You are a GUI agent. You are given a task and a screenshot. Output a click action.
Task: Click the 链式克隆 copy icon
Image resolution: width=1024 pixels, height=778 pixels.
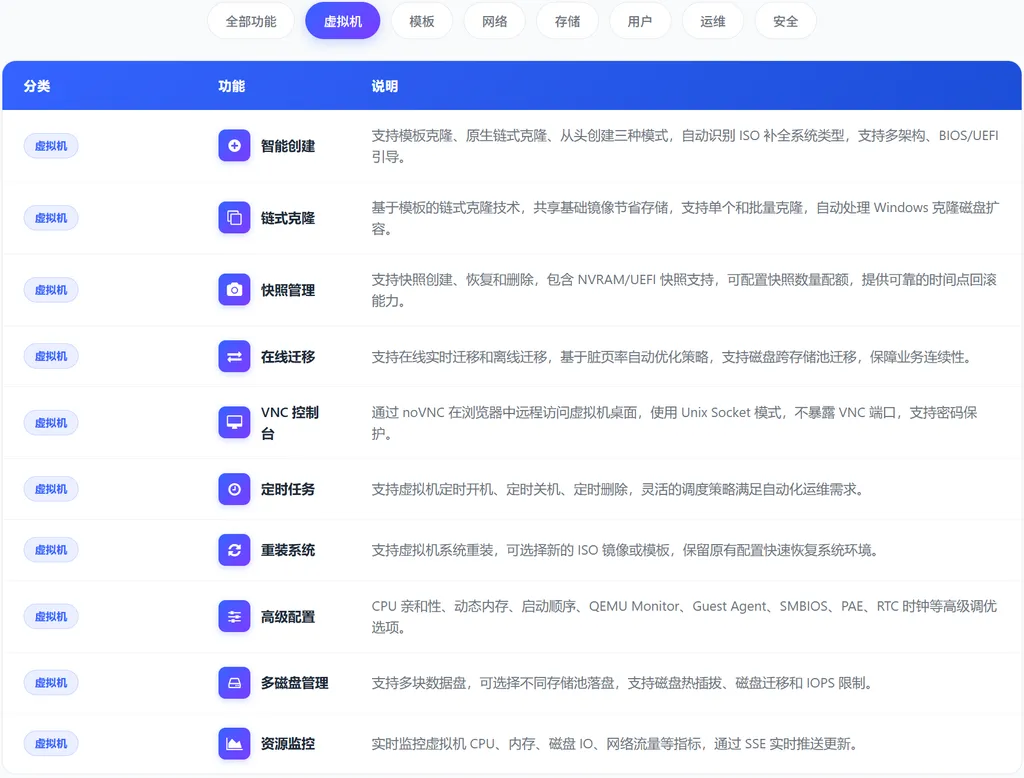(234, 218)
